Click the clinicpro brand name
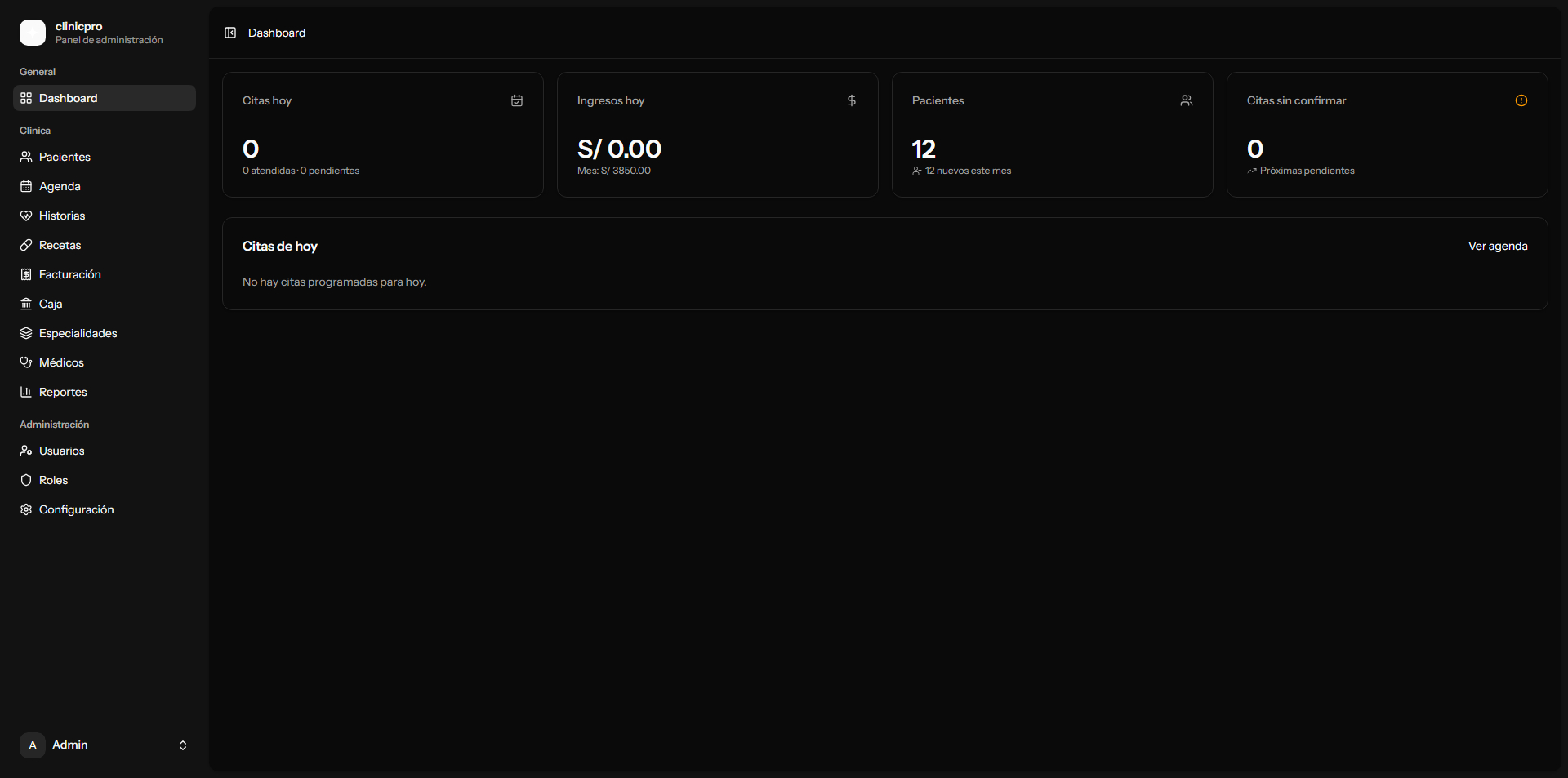This screenshot has height=778, width=1568. point(79,26)
